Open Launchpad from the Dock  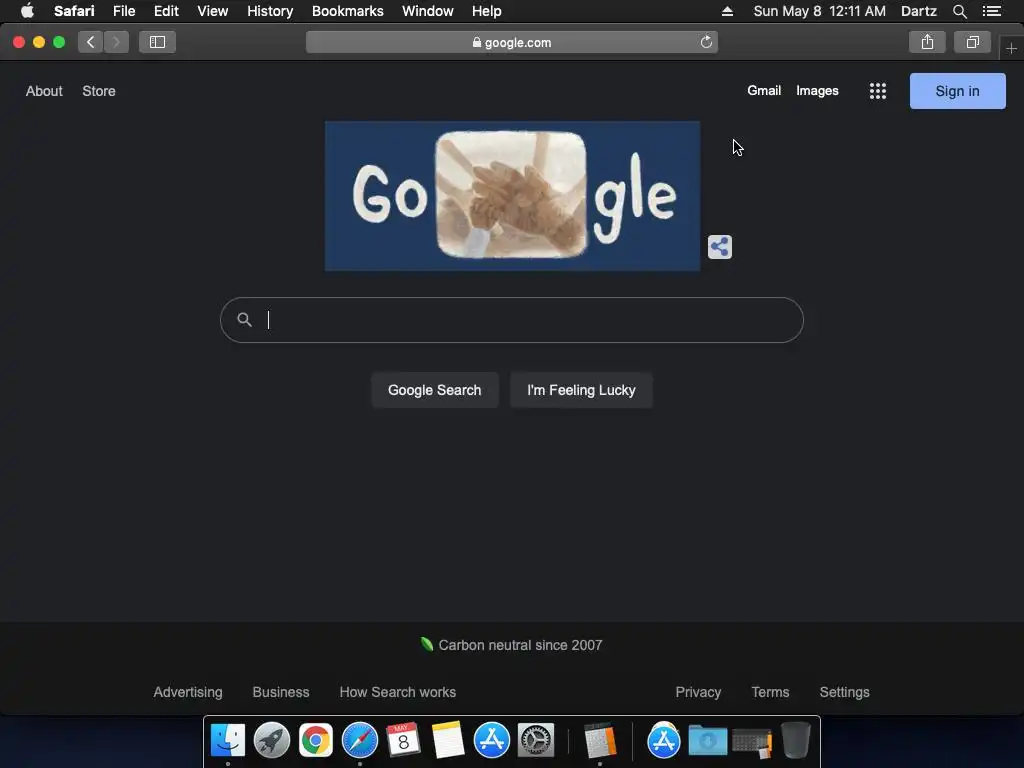[x=272, y=740]
